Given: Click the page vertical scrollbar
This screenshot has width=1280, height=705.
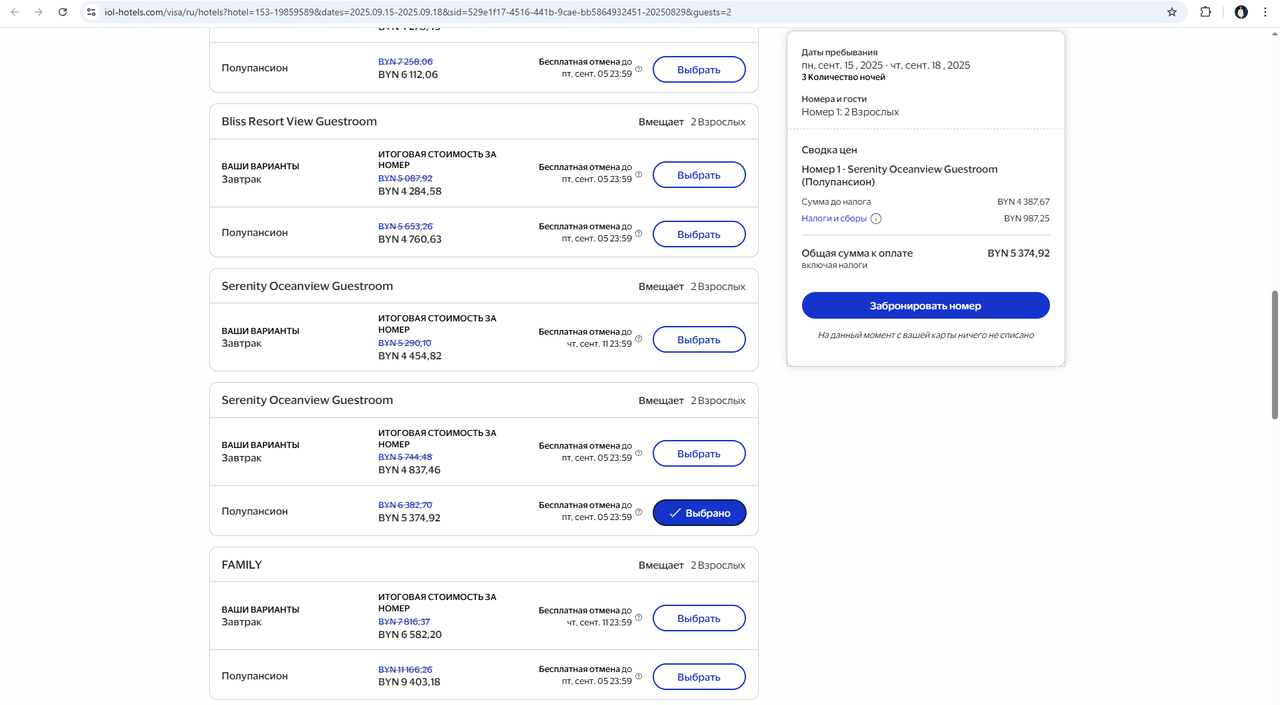Looking at the screenshot, I should [x=1274, y=355].
